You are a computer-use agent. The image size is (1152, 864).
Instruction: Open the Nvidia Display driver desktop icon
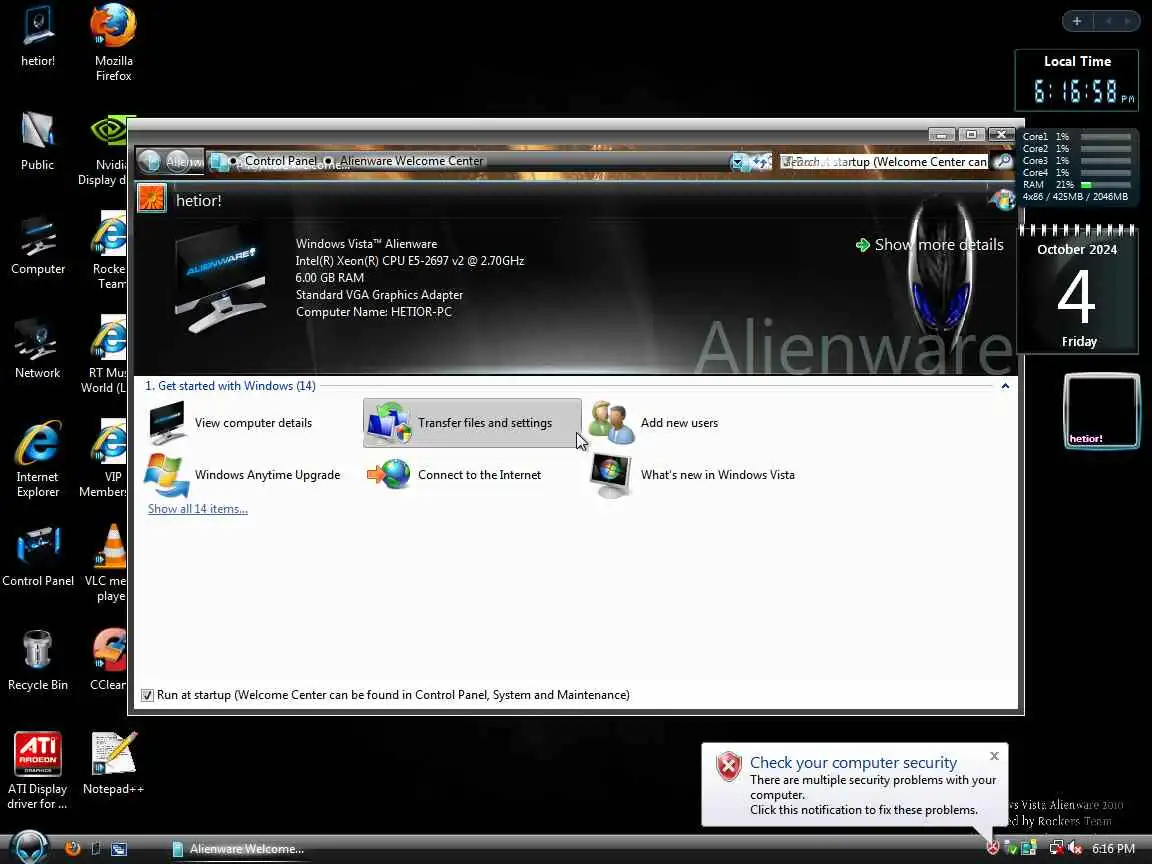tap(105, 151)
